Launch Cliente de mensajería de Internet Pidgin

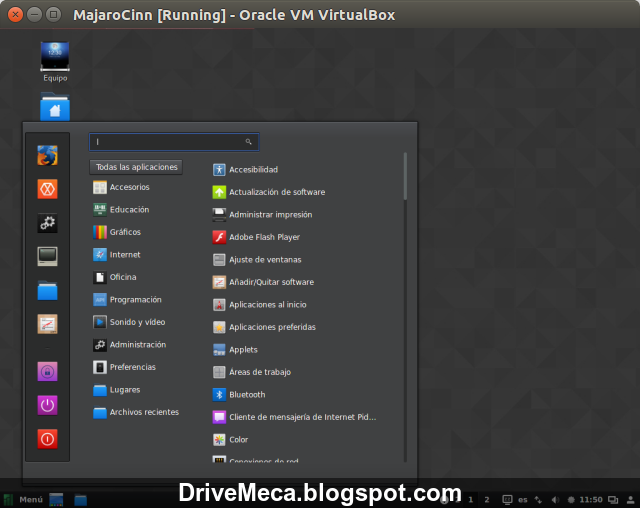(294, 417)
